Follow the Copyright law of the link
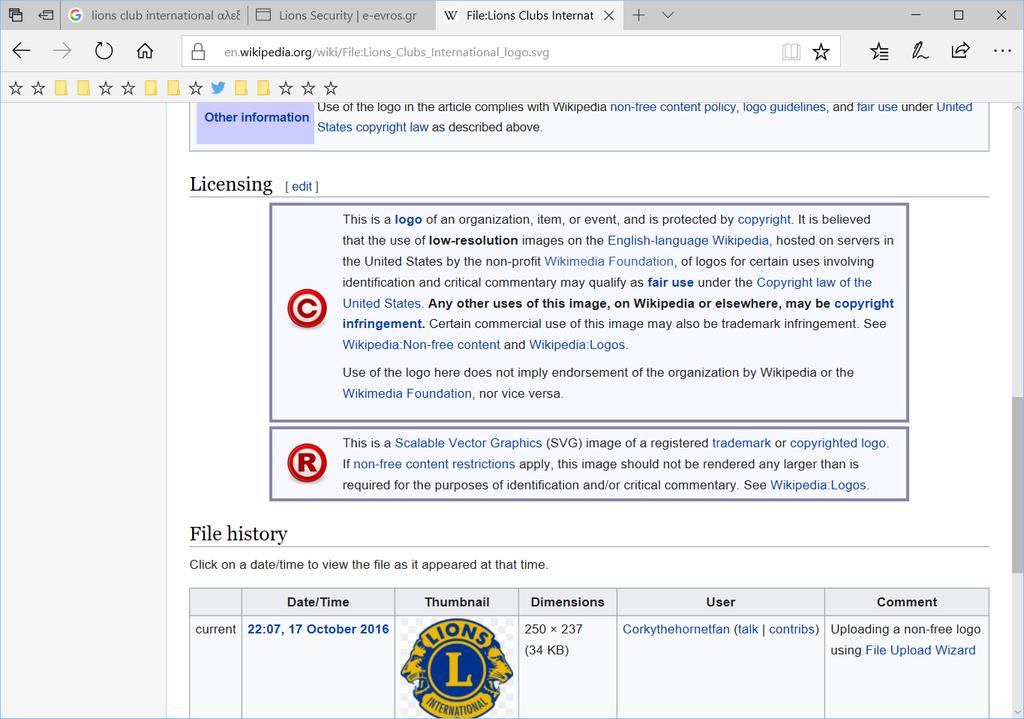Viewport: 1024px width, 719px height. pos(814,282)
